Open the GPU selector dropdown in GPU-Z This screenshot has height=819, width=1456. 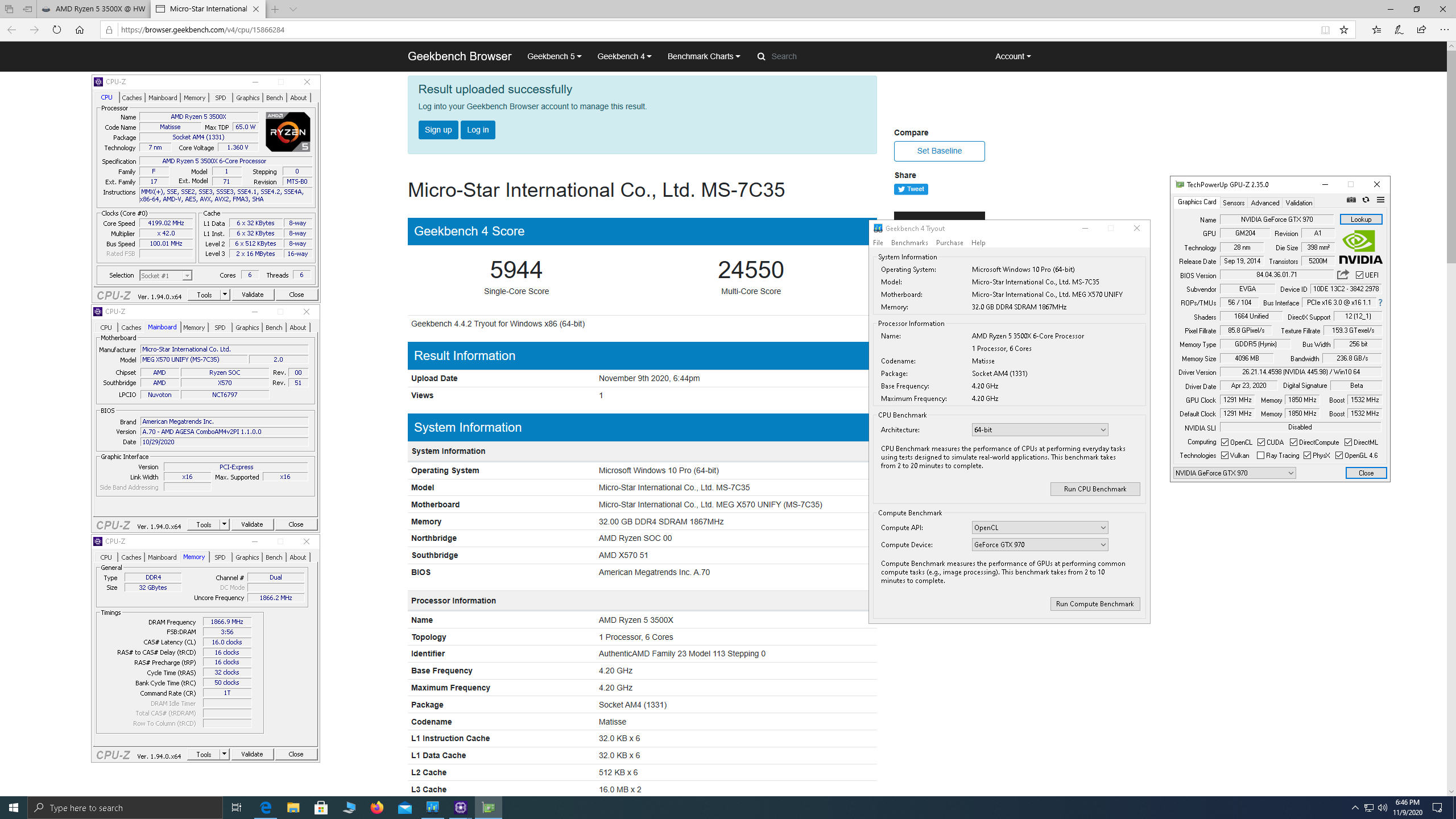tap(1234, 473)
